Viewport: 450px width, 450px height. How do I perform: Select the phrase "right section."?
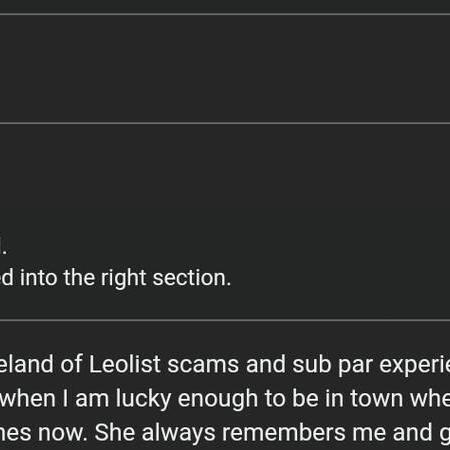coord(166,278)
